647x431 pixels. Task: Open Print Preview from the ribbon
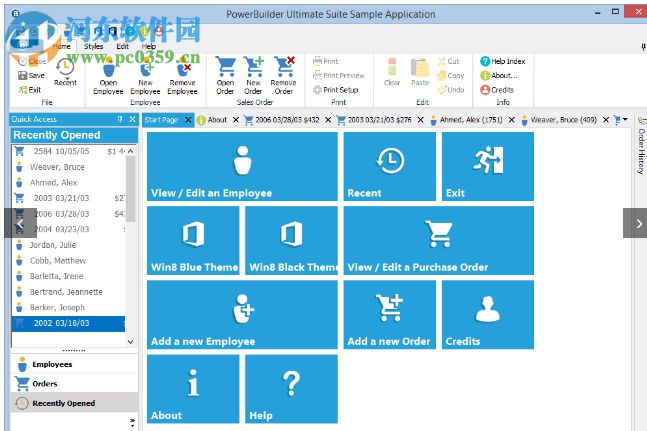pos(339,75)
